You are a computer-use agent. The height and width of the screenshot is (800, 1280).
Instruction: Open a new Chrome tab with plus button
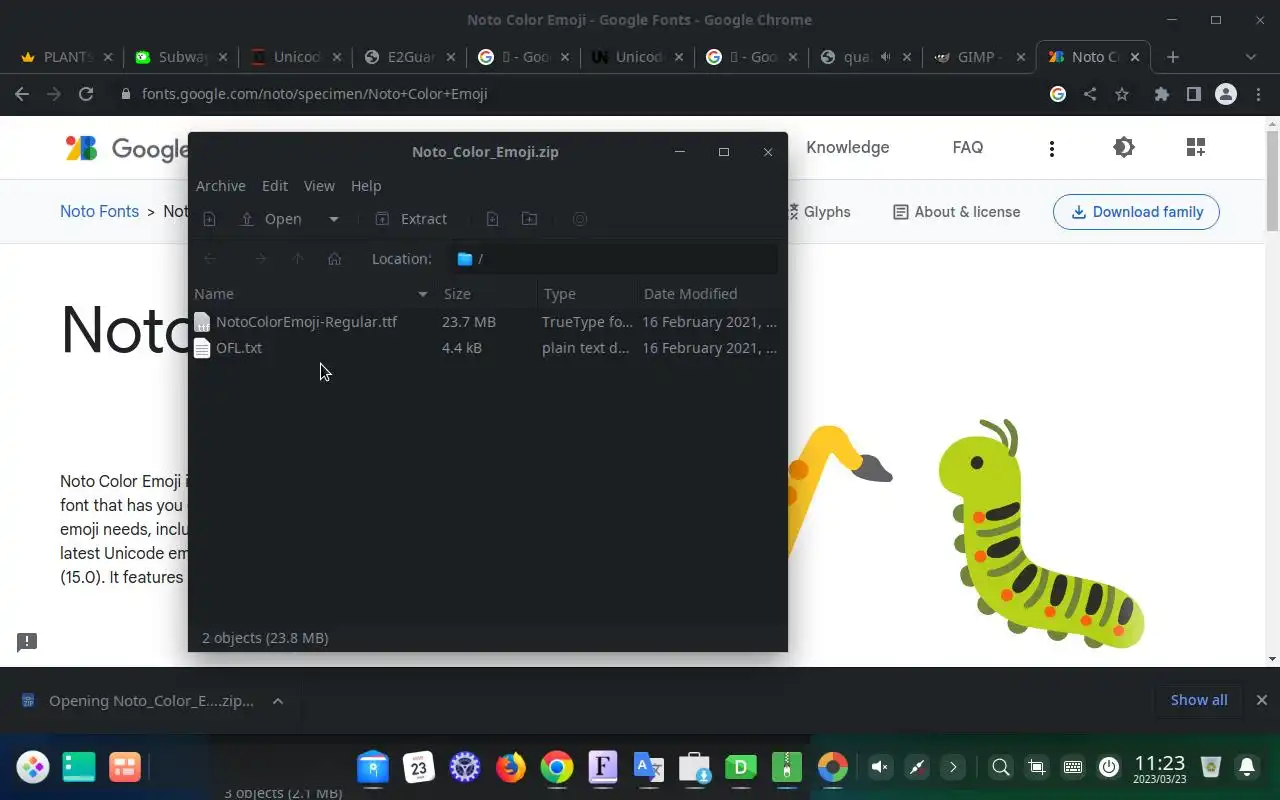pos(1173,57)
